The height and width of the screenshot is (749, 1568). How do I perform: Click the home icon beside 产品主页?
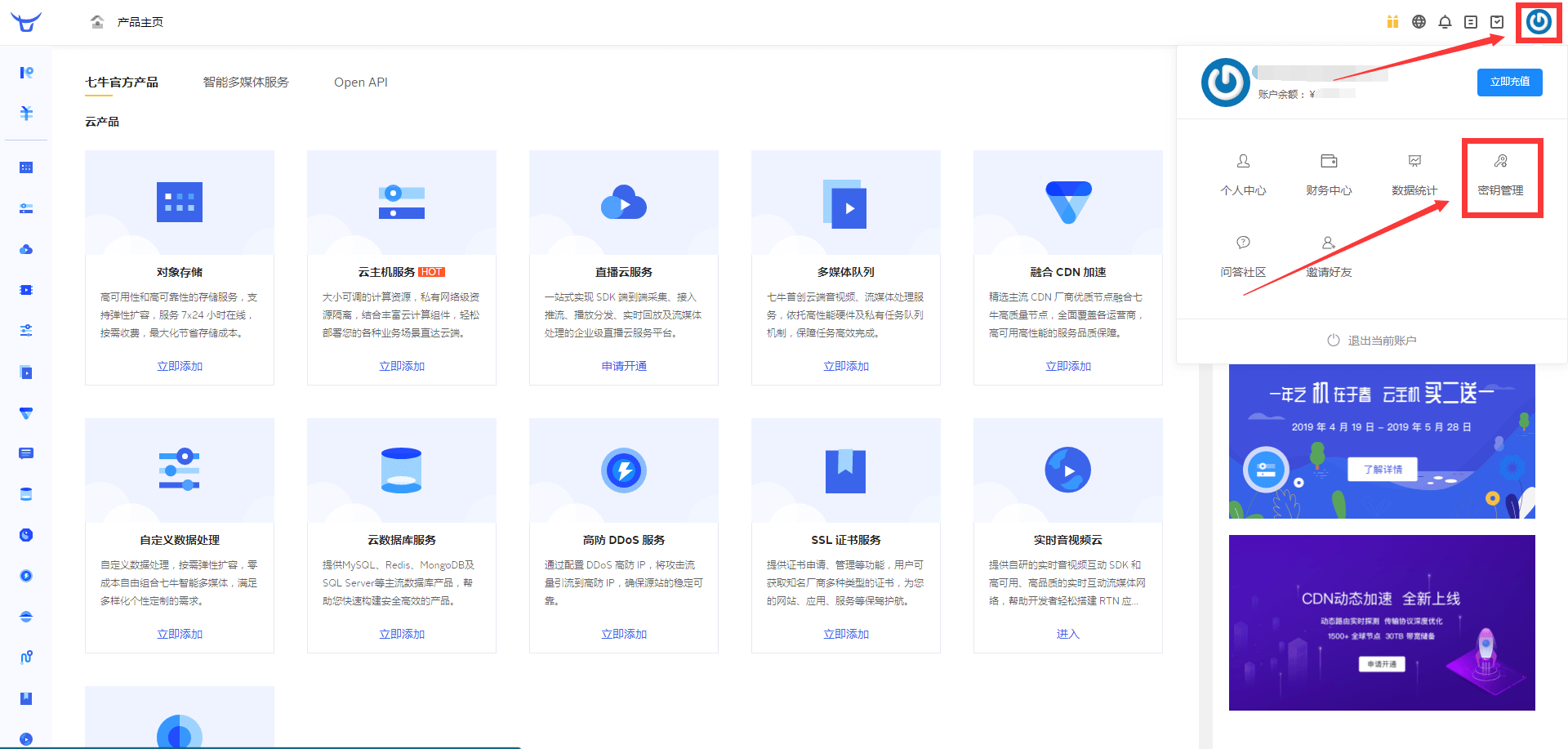97,22
